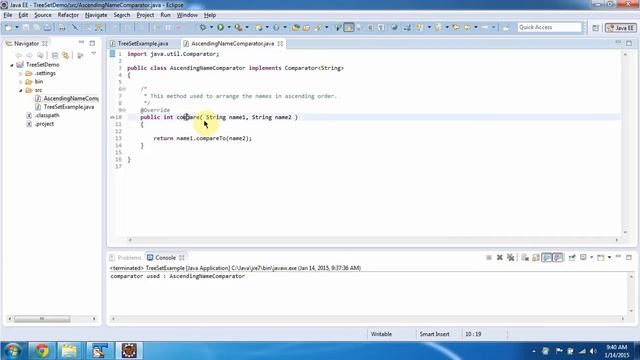Collapse the src folder
Viewport: 640px width, 360px height.
pos(20,90)
